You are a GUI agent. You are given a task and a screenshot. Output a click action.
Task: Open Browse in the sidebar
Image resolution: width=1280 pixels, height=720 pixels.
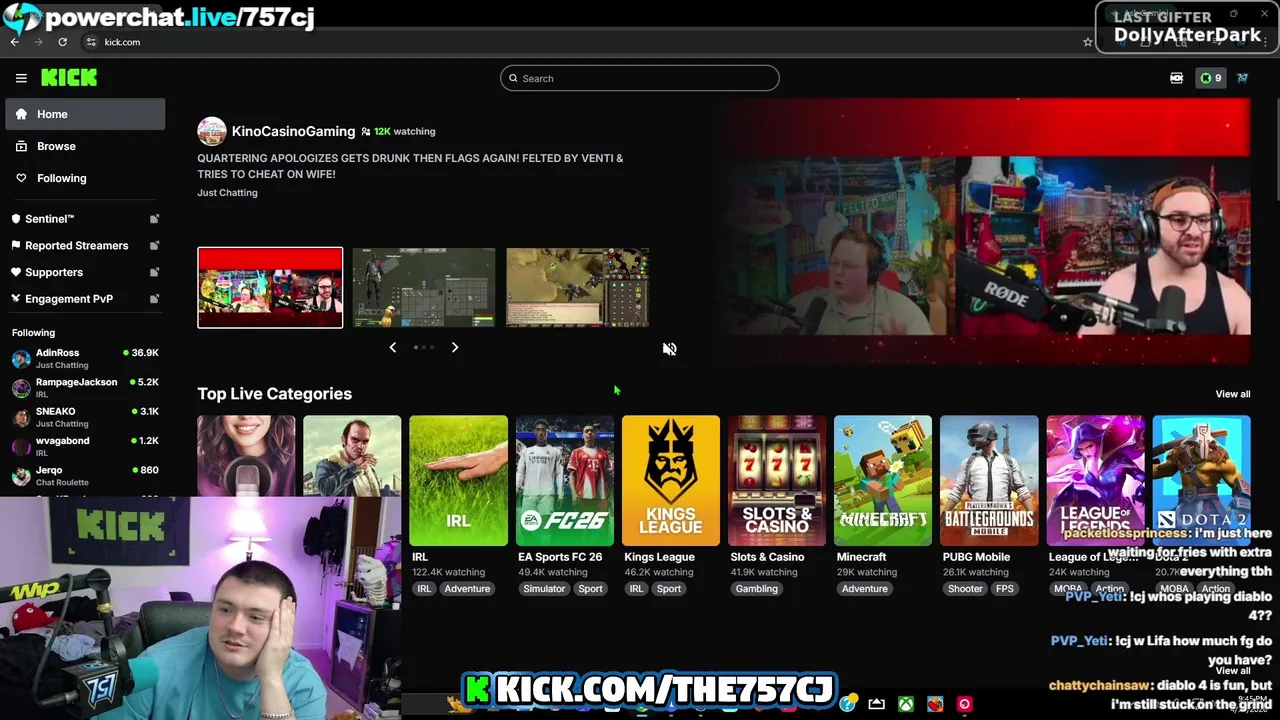(85, 146)
